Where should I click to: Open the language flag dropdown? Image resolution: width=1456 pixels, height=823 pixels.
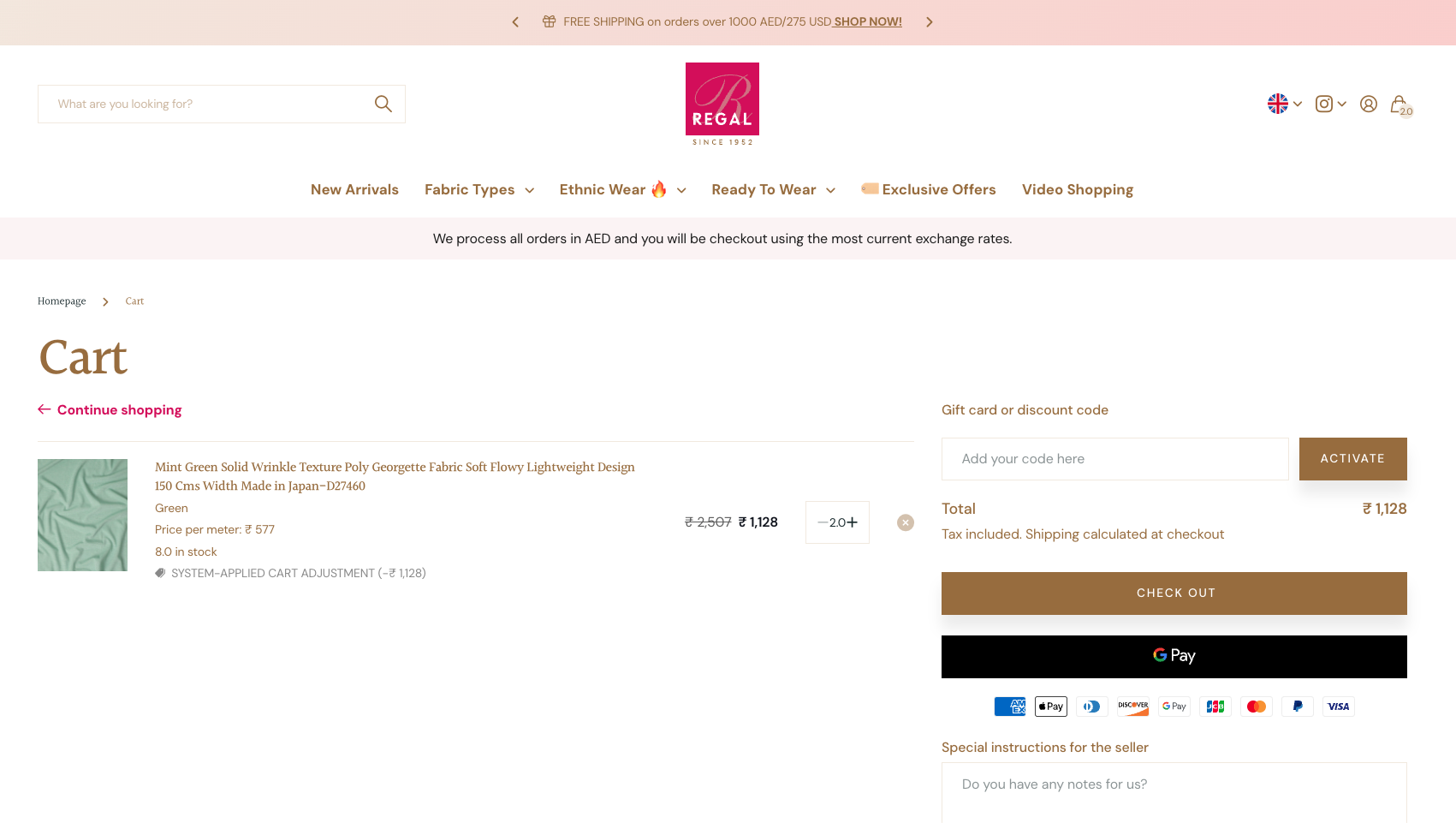[1285, 104]
